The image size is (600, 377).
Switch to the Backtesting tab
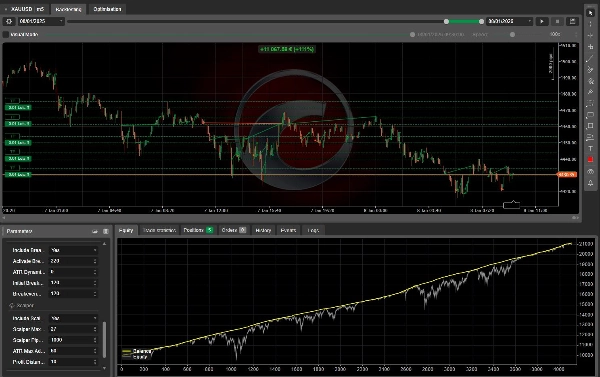coord(68,9)
